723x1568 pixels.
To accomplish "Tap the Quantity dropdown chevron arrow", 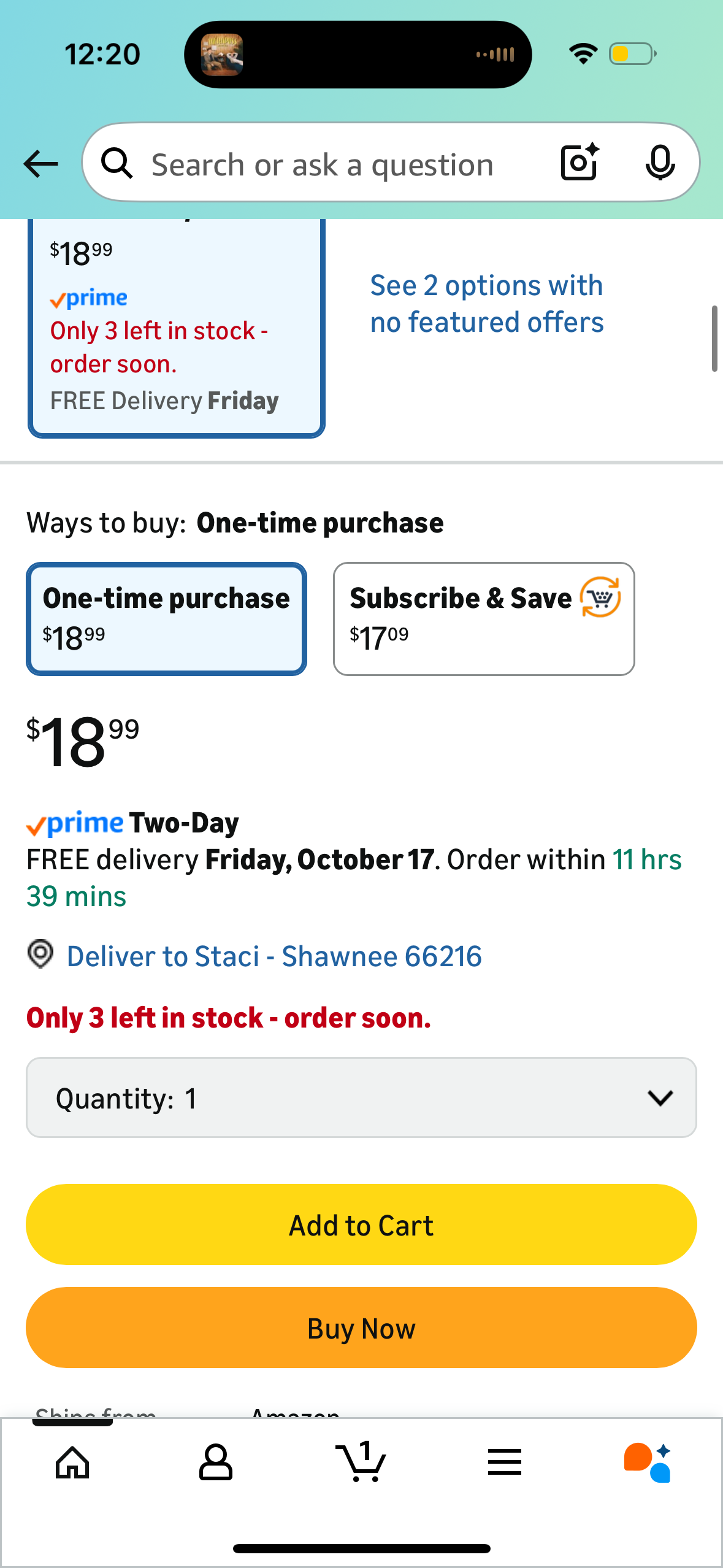I will 660,1097.
